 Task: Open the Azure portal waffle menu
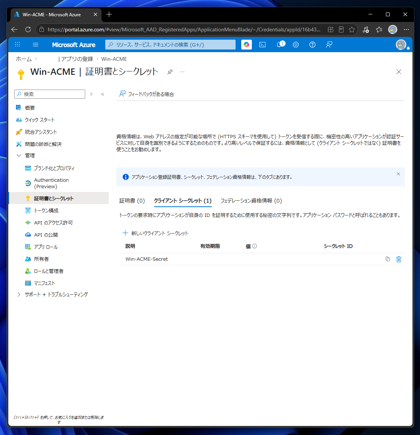click(x=18, y=44)
